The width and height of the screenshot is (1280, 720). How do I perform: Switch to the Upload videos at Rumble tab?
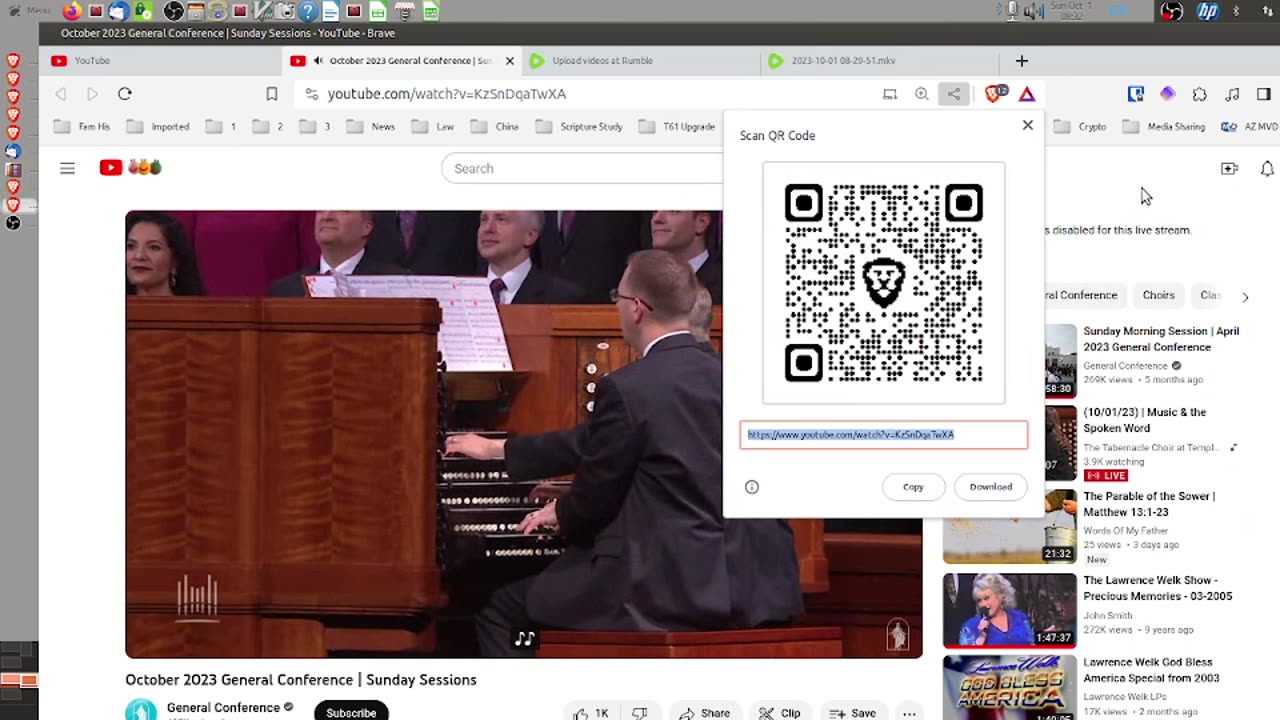click(640, 61)
